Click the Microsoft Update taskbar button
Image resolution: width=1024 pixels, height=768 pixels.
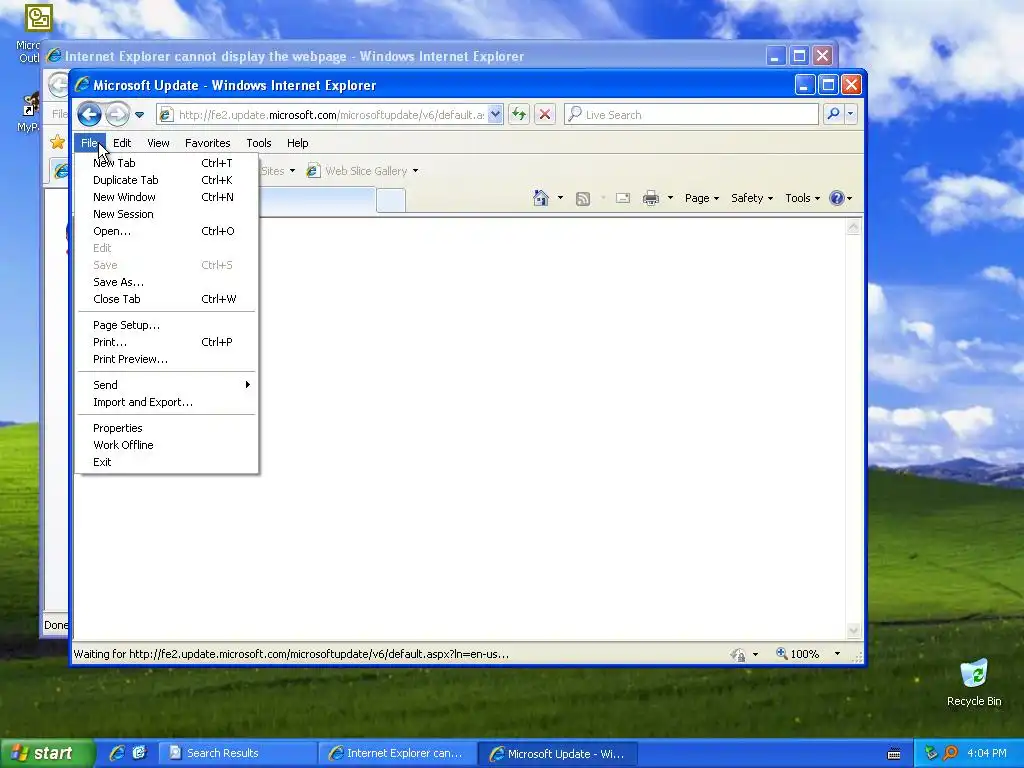558,754
